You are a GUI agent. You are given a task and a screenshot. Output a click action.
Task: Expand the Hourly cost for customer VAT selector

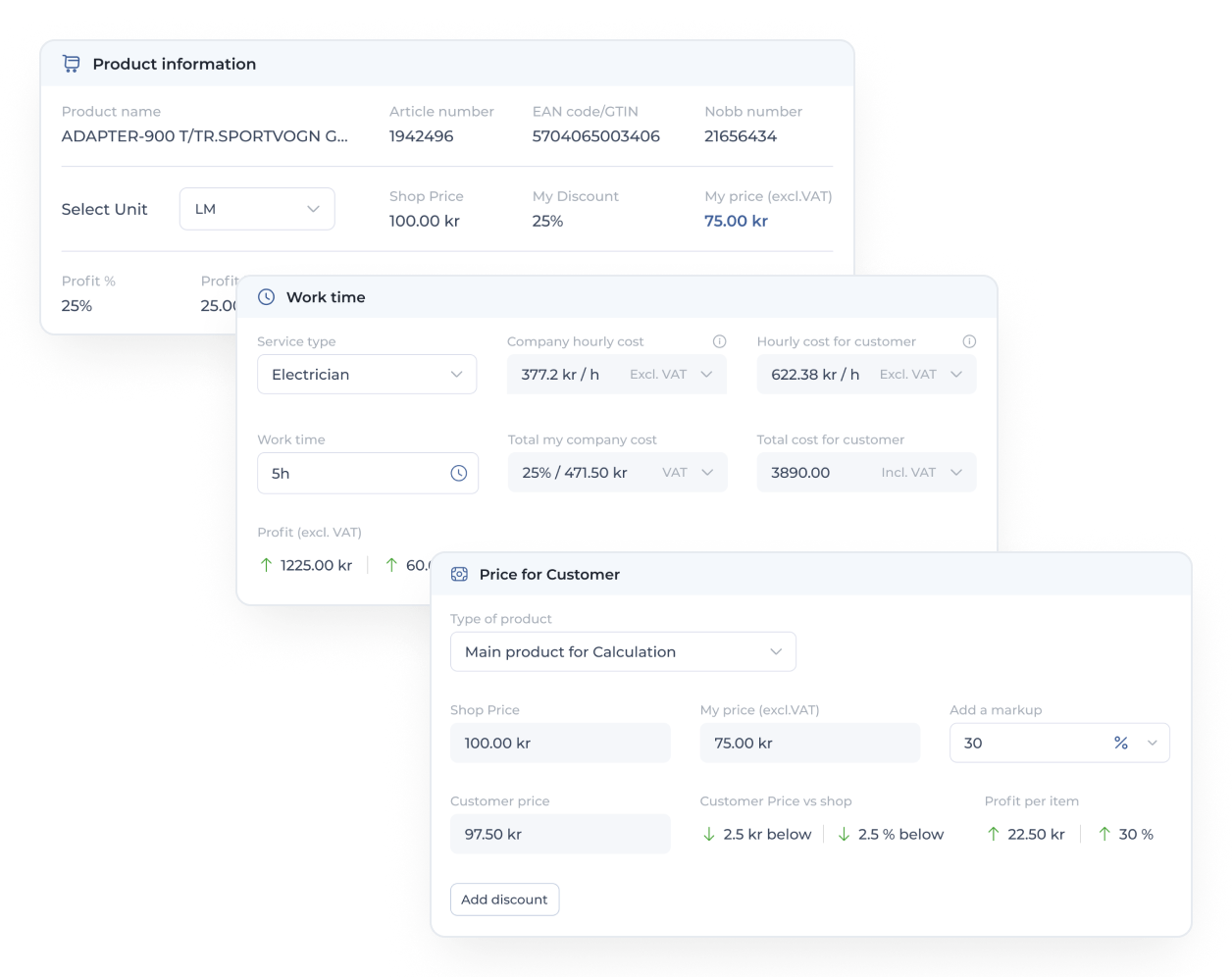(x=956, y=374)
